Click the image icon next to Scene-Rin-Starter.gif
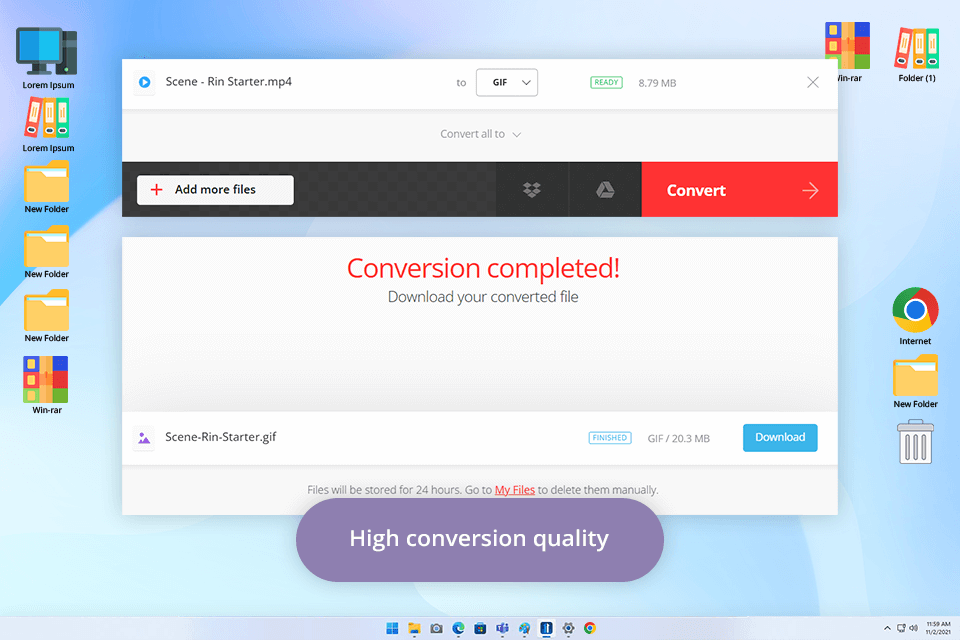 click(x=144, y=438)
